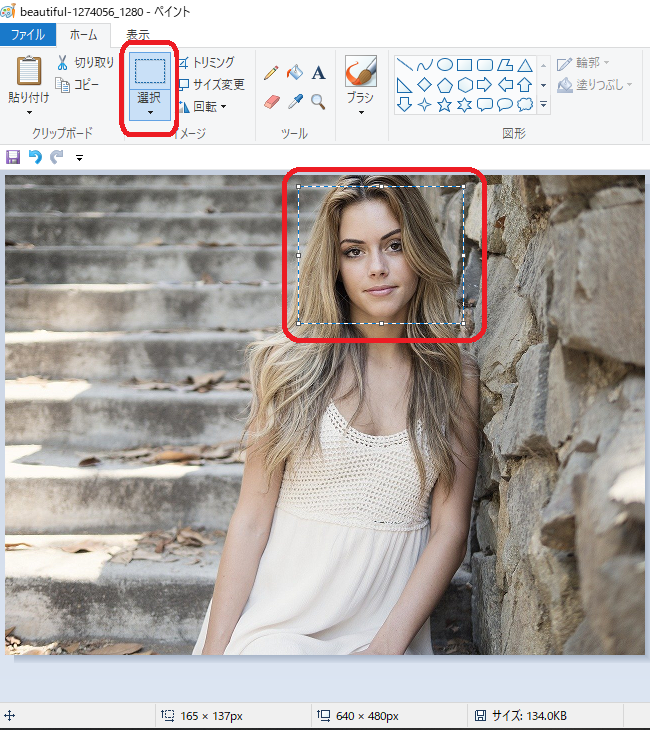Image resolution: width=650 pixels, height=730 pixels.
Task: Click the Brush tool icon
Action: point(361,71)
